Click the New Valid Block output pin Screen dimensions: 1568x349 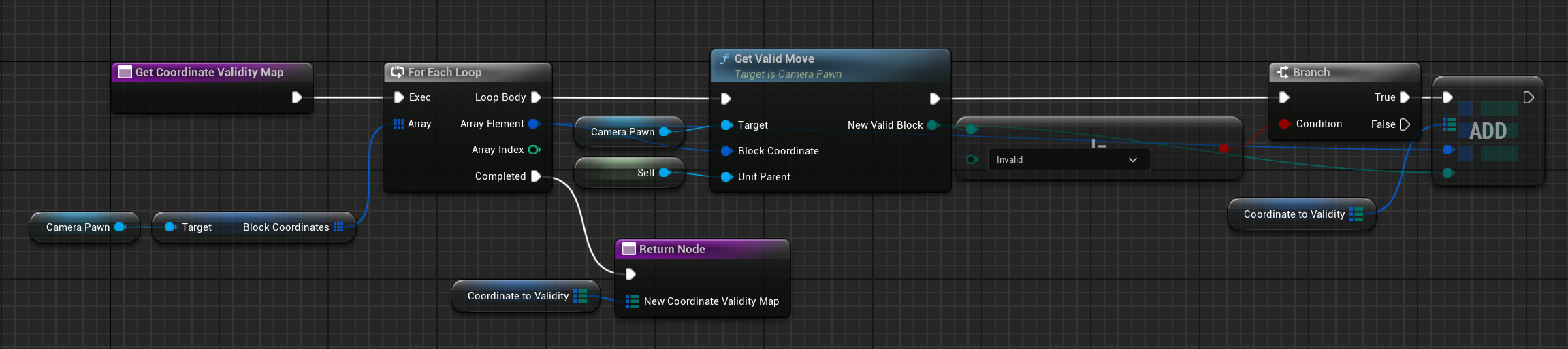[933, 125]
